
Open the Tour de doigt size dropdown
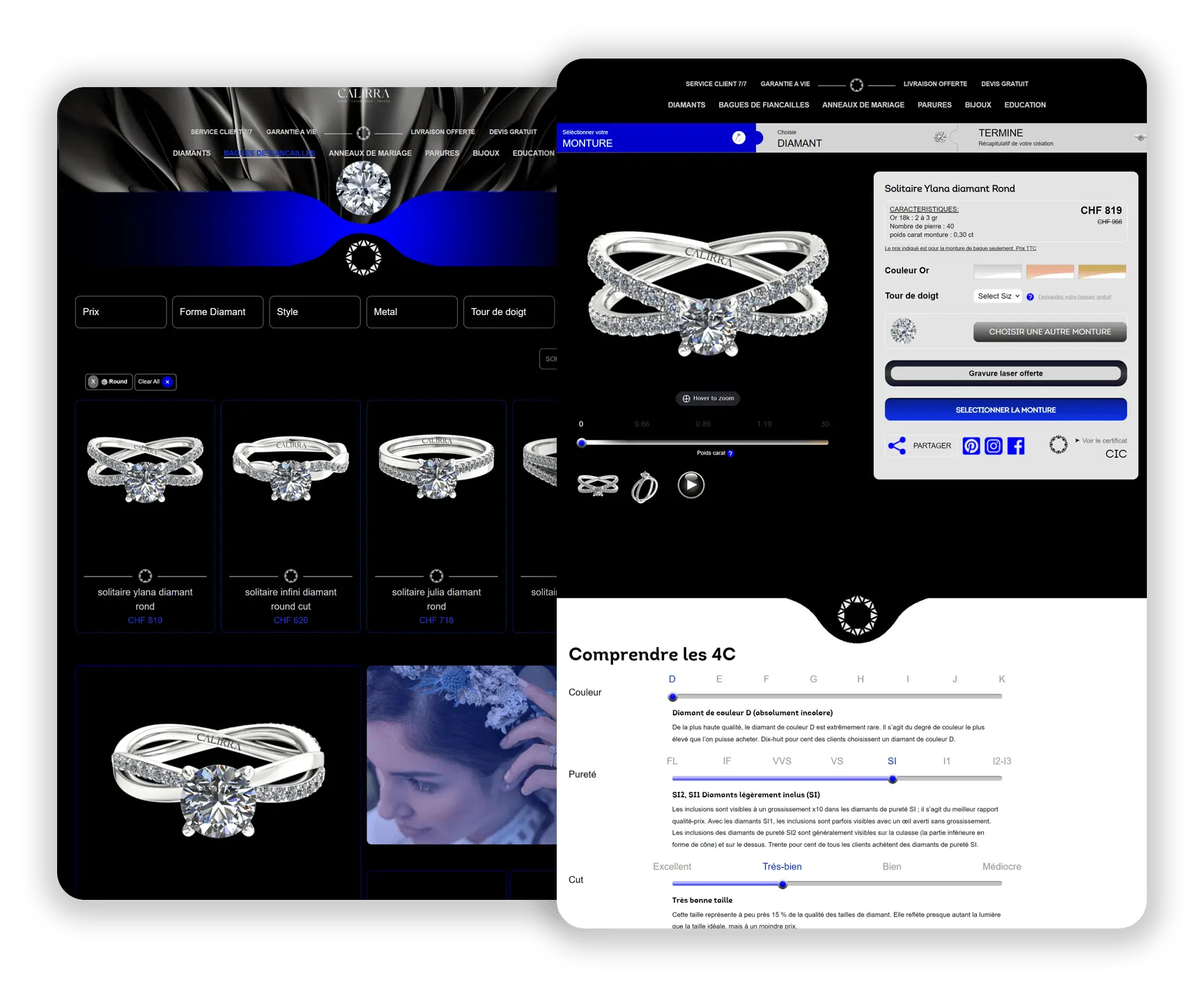click(x=997, y=296)
